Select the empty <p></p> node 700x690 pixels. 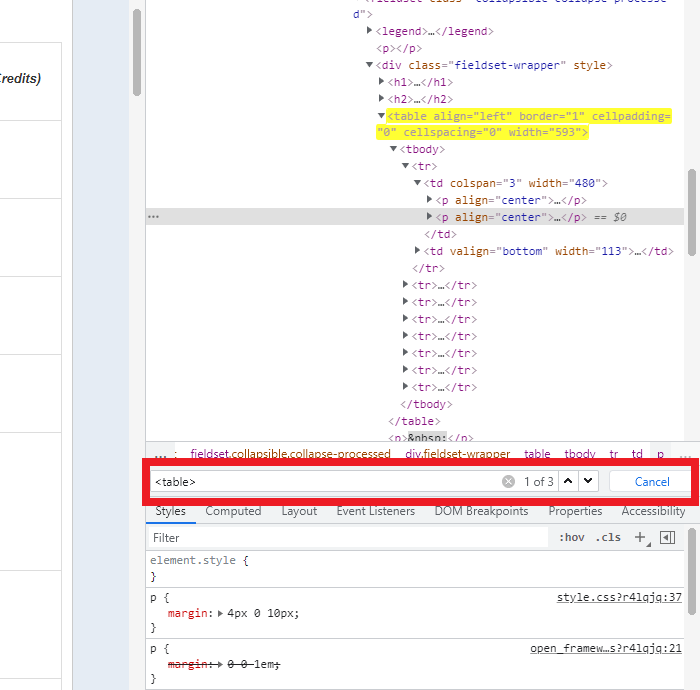[x=399, y=48]
